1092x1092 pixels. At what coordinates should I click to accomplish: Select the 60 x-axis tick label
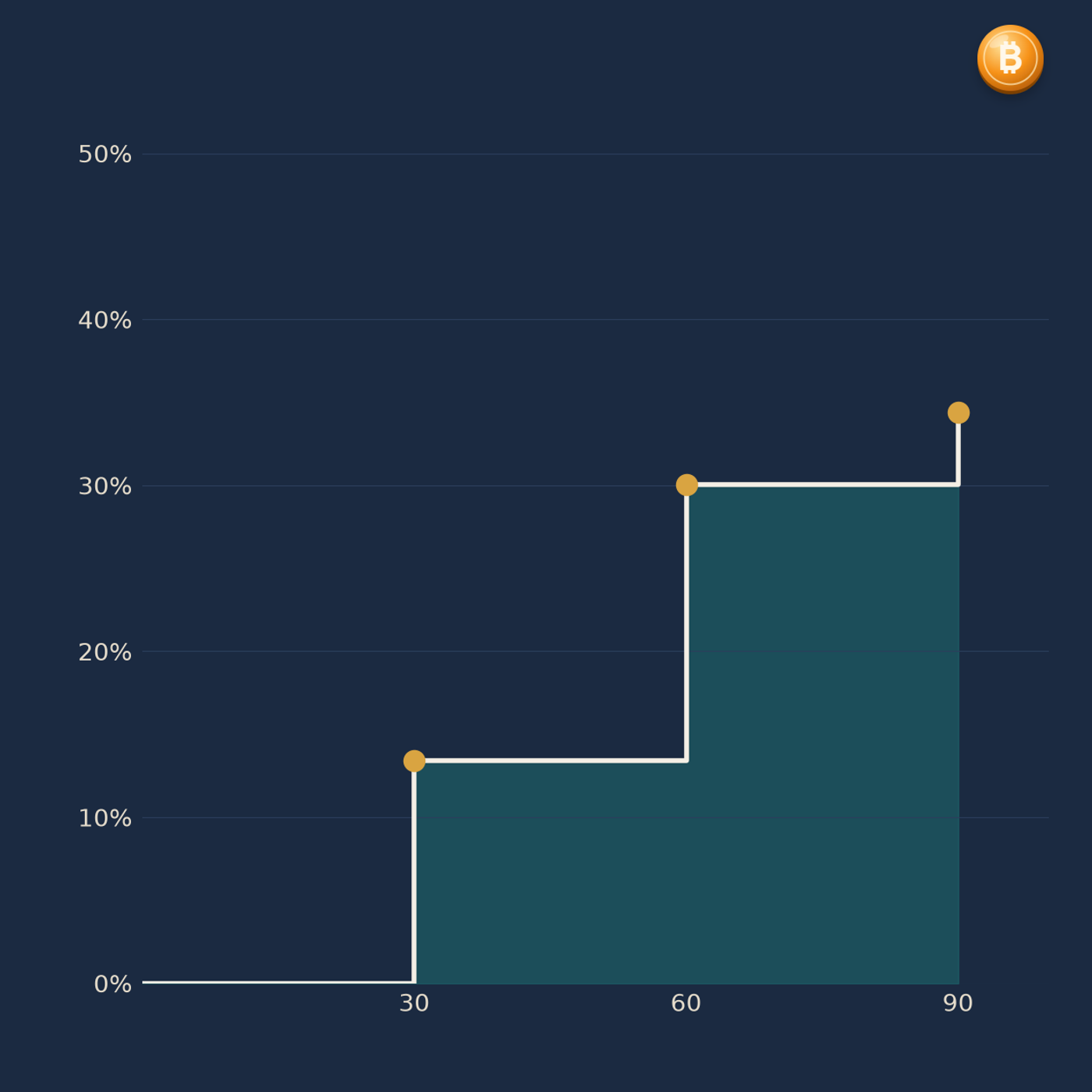686,1003
